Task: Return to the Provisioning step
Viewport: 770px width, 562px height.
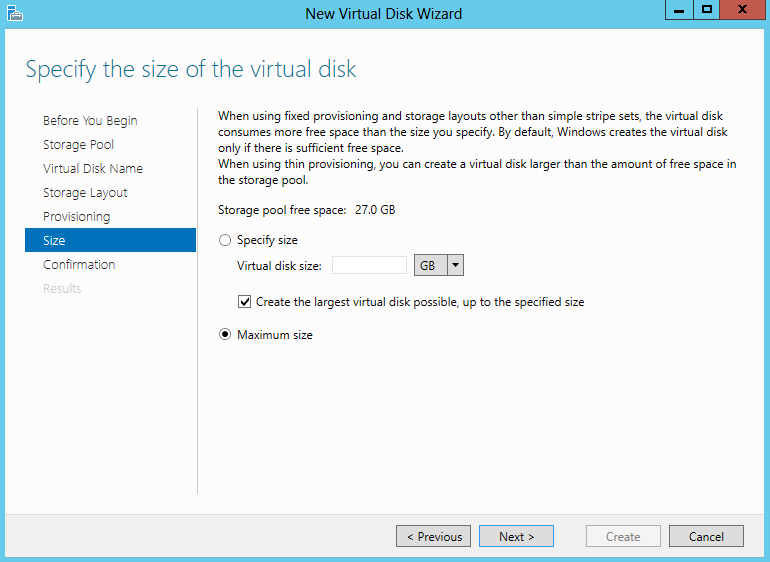Action: pyautogui.click(x=77, y=217)
